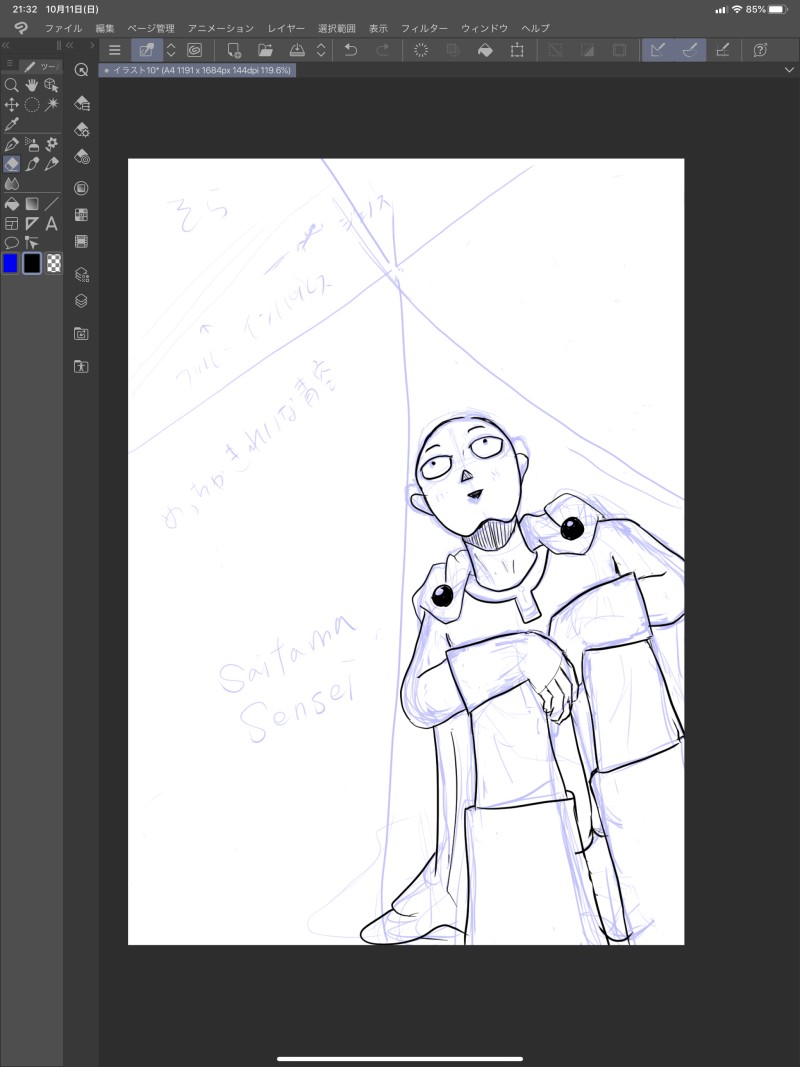Undo the last action

tap(351, 50)
